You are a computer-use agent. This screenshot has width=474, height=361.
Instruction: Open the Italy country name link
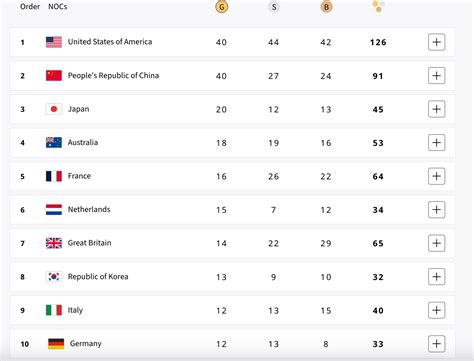[x=75, y=310]
